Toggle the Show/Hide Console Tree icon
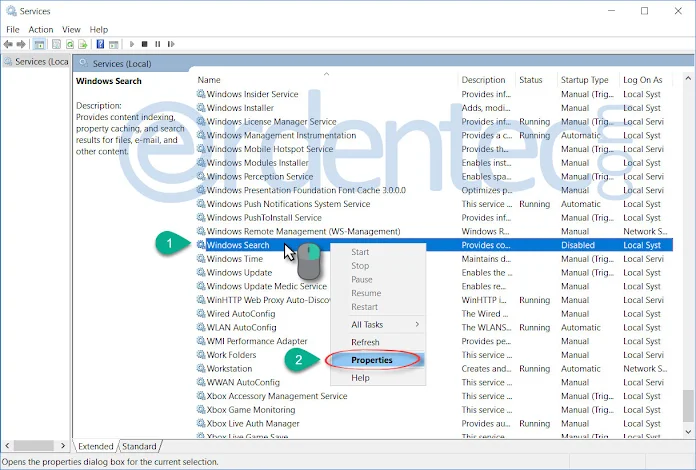Viewport: 696px width, 470px height. coord(40,44)
